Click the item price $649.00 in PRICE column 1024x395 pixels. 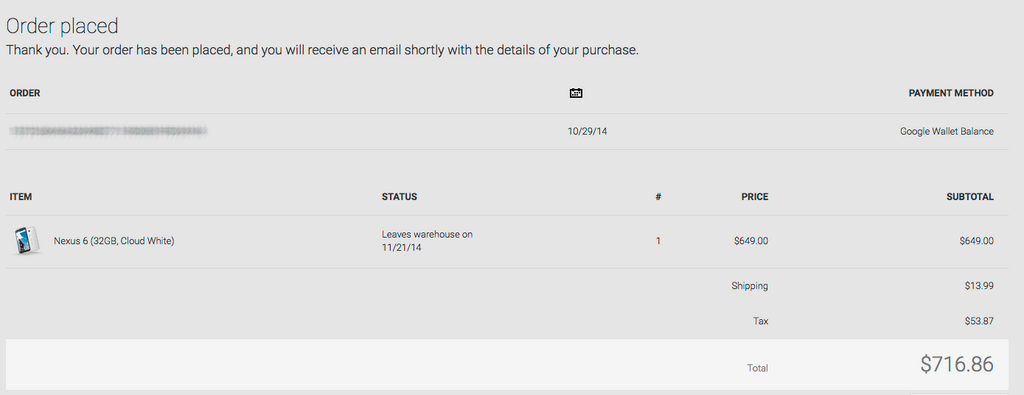tap(751, 241)
